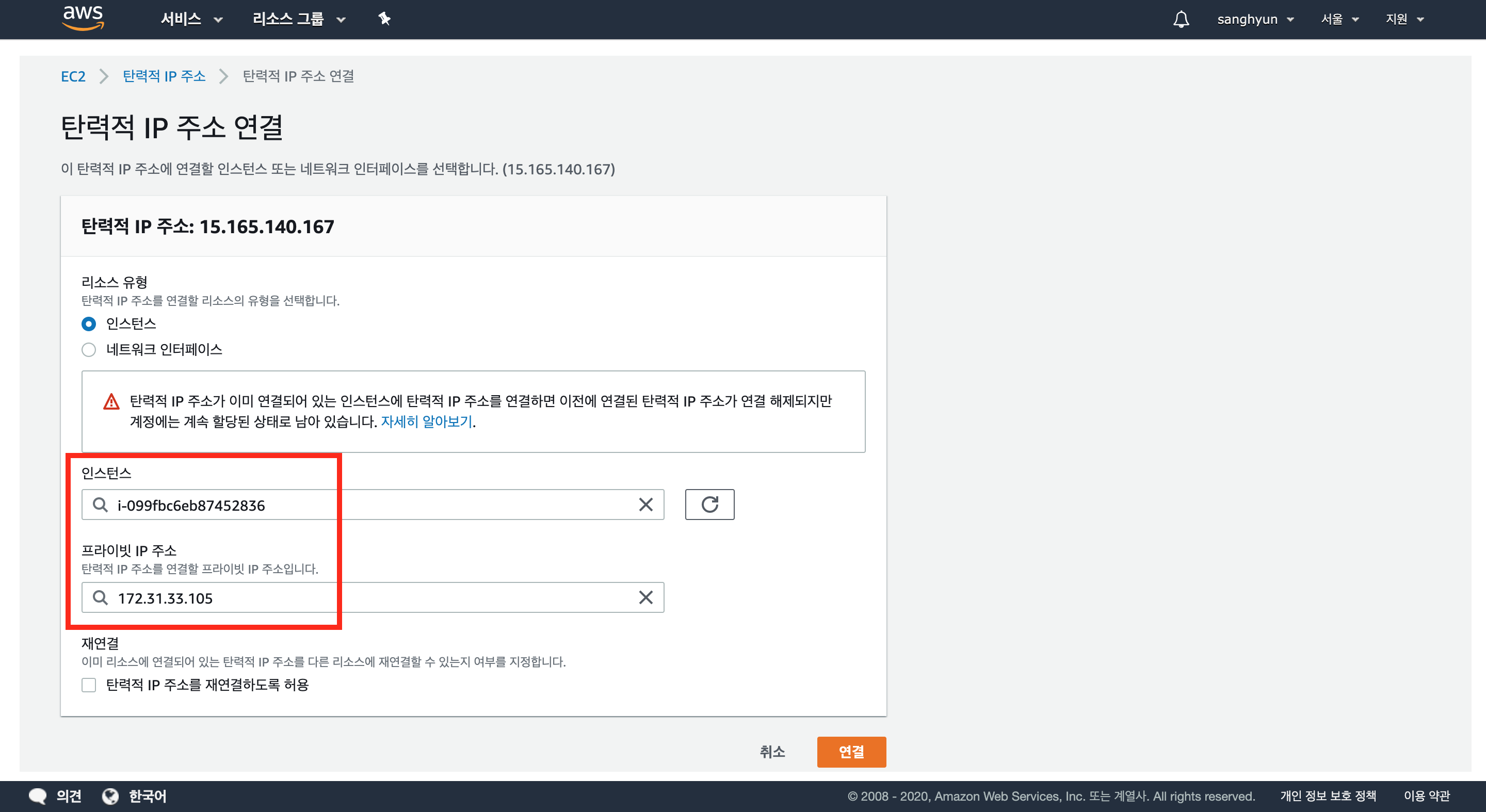
Task: Clear the private IP field with X
Action: click(x=645, y=597)
